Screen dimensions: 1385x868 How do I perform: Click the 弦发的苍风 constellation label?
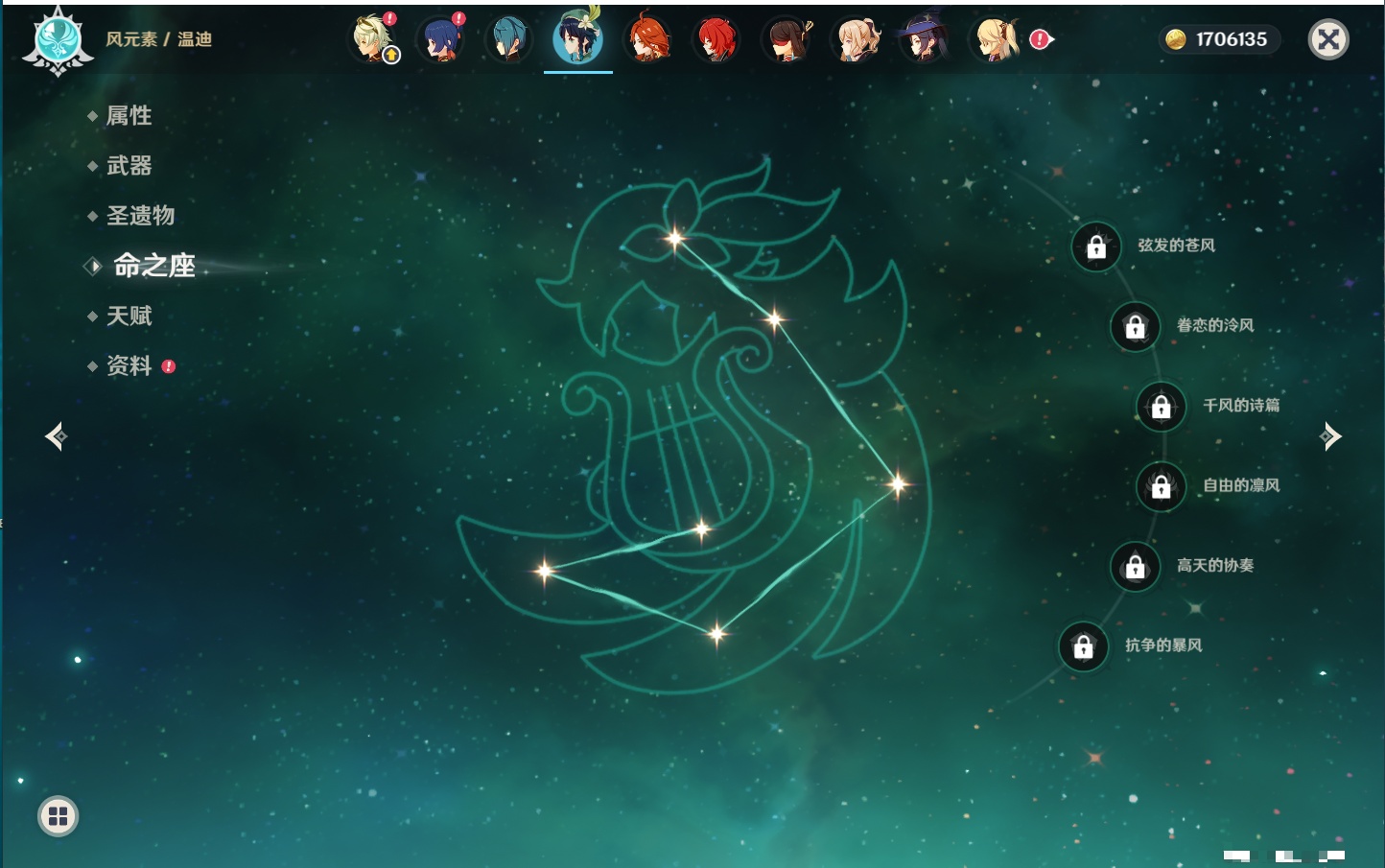(x=1176, y=246)
